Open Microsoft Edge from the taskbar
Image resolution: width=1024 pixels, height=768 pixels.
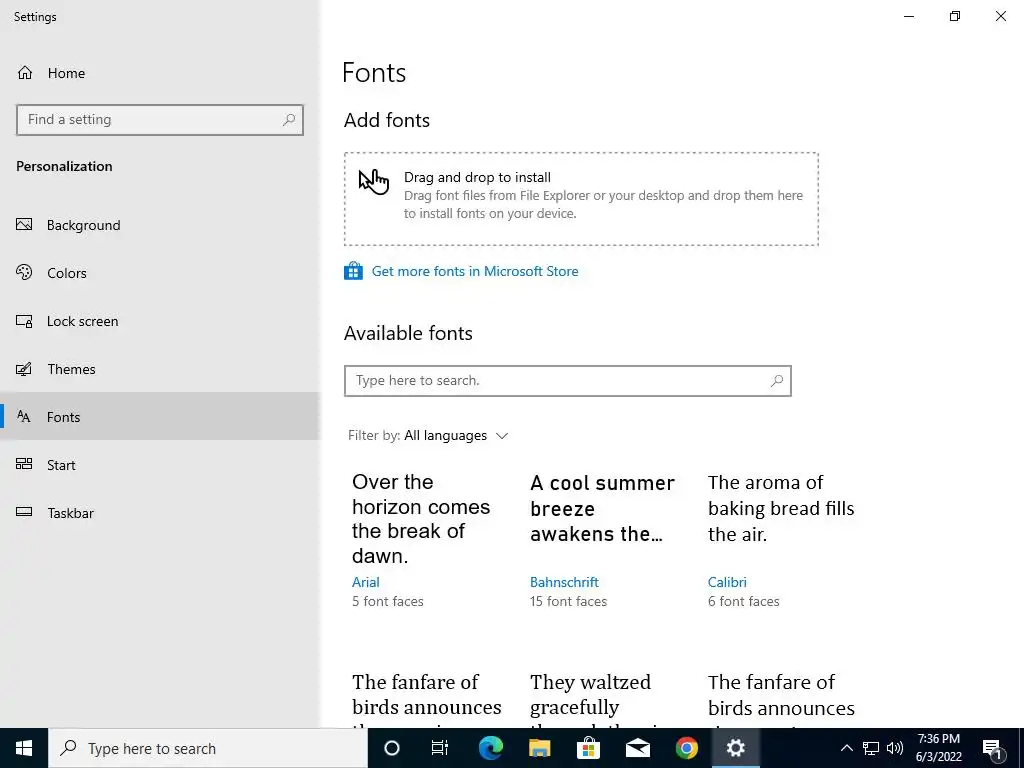click(490, 748)
